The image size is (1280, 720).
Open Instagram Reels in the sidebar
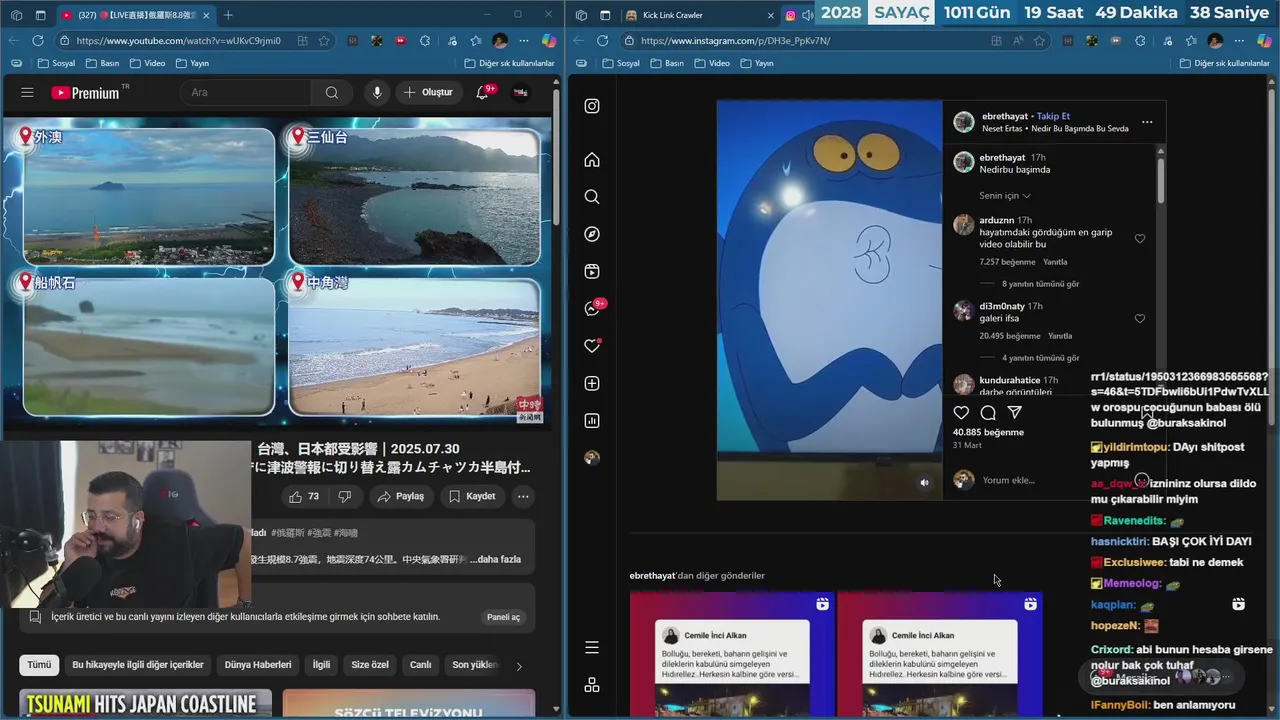pos(592,271)
